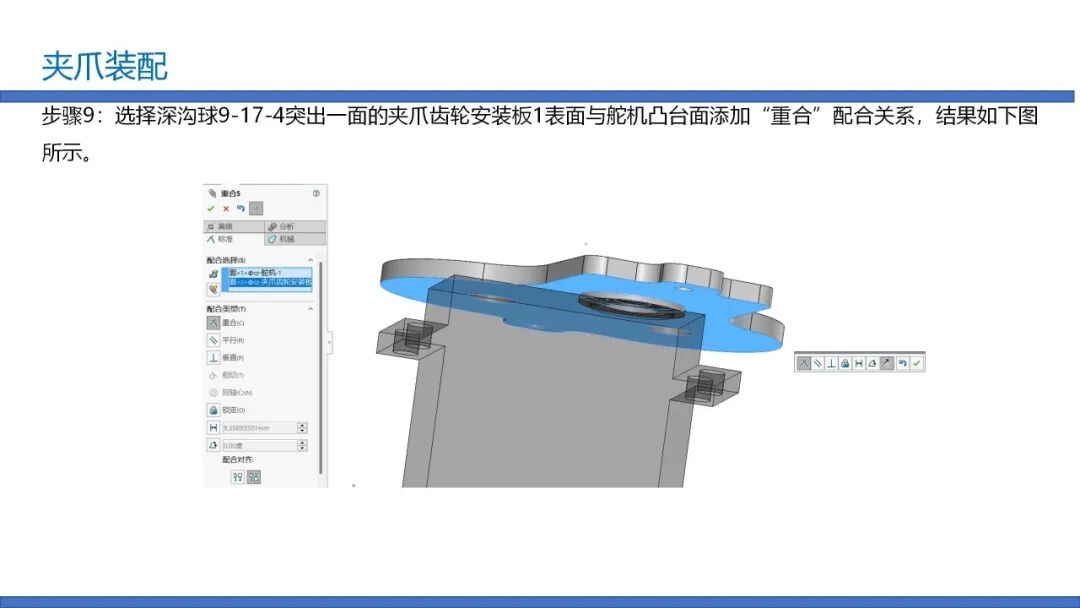The height and width of the screenshot is (608, 1080).
Task: Collapse the 配合选择 section
Action: [x=311, y=260]
